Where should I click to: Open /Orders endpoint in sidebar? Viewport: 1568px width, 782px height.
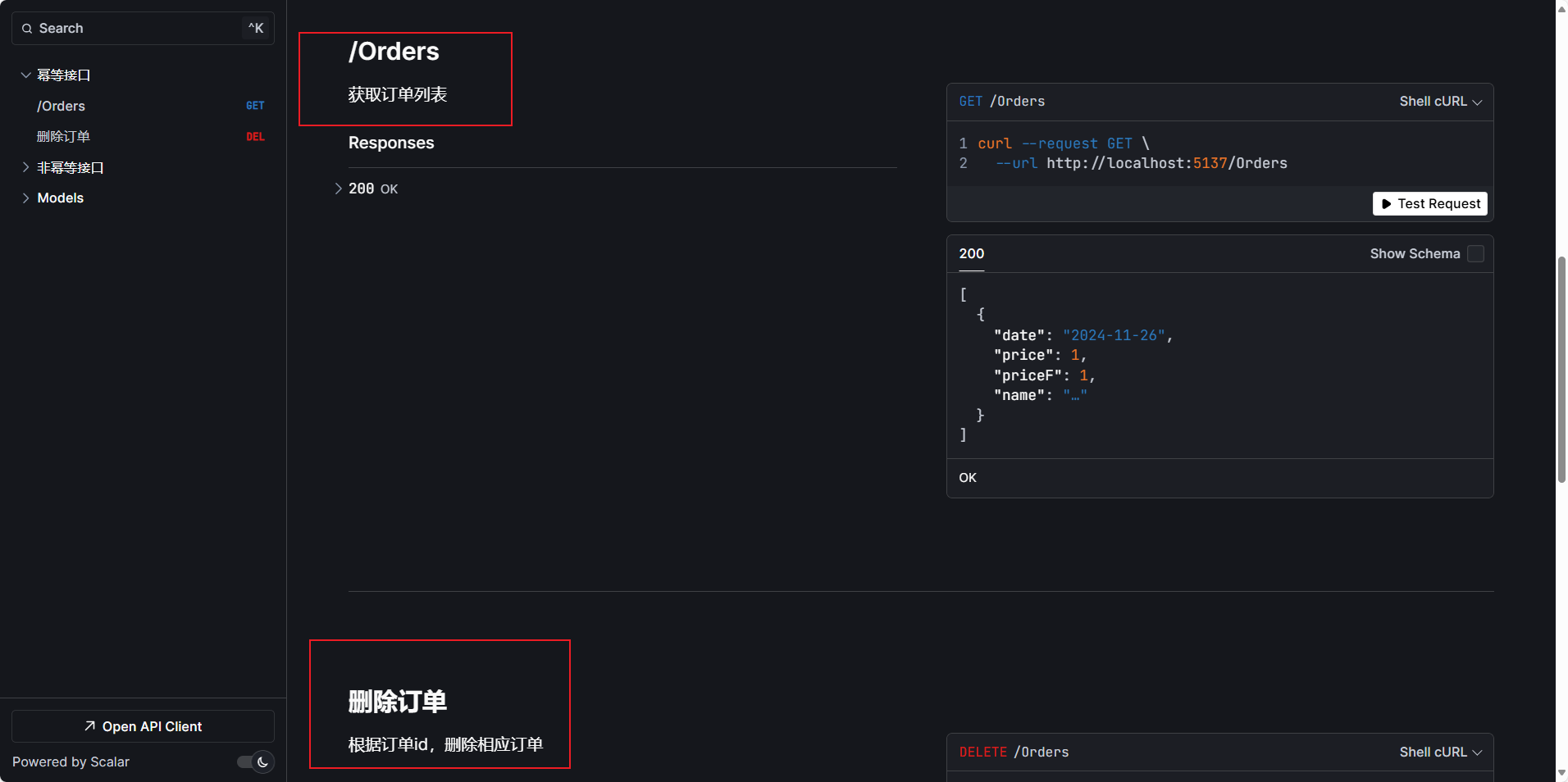[62, 107]
